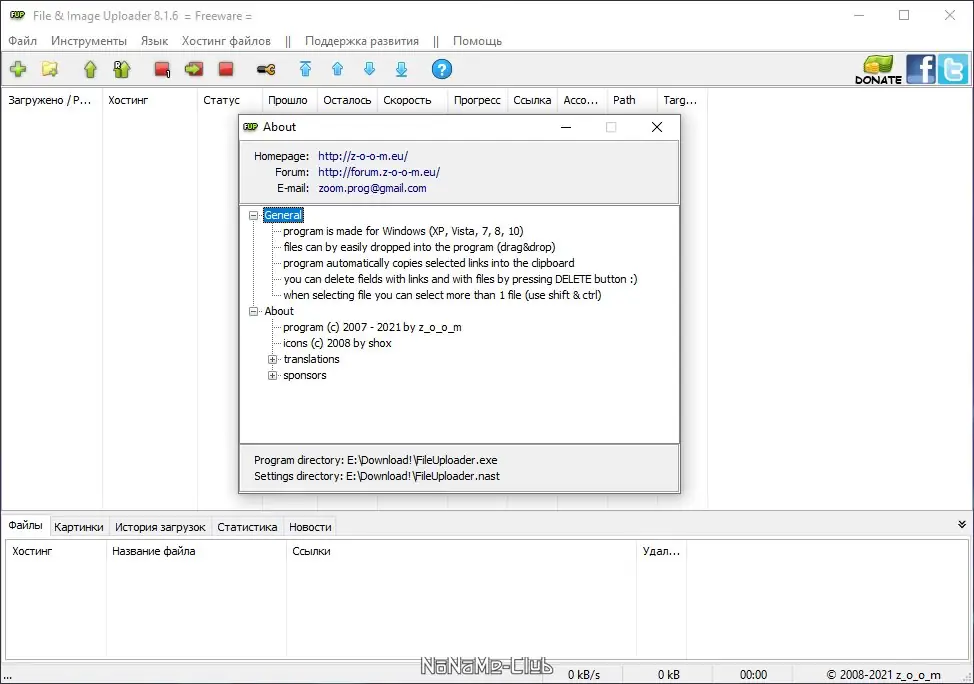The image size is (974, 684).
Task: Switch to the Статистика tab
Action: pos(247,527)
